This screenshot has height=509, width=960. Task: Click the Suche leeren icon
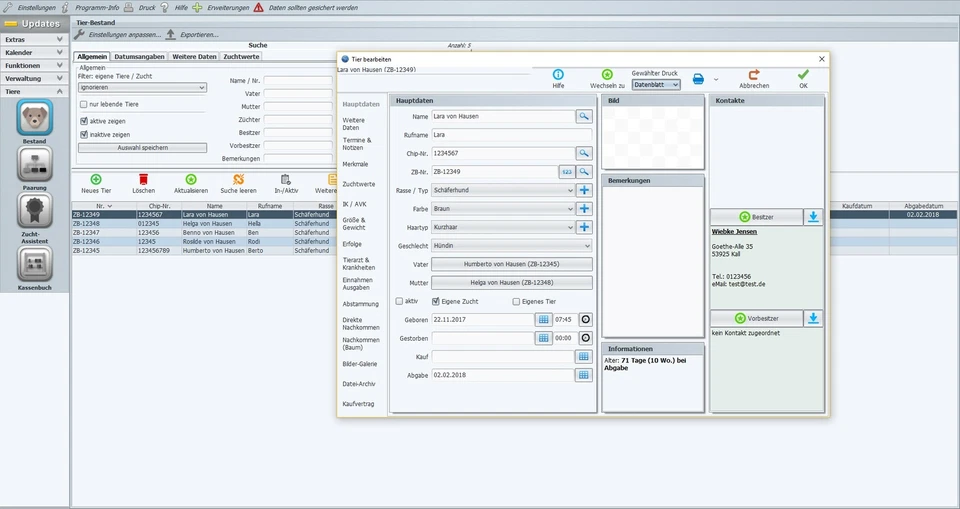pos(238,179)
